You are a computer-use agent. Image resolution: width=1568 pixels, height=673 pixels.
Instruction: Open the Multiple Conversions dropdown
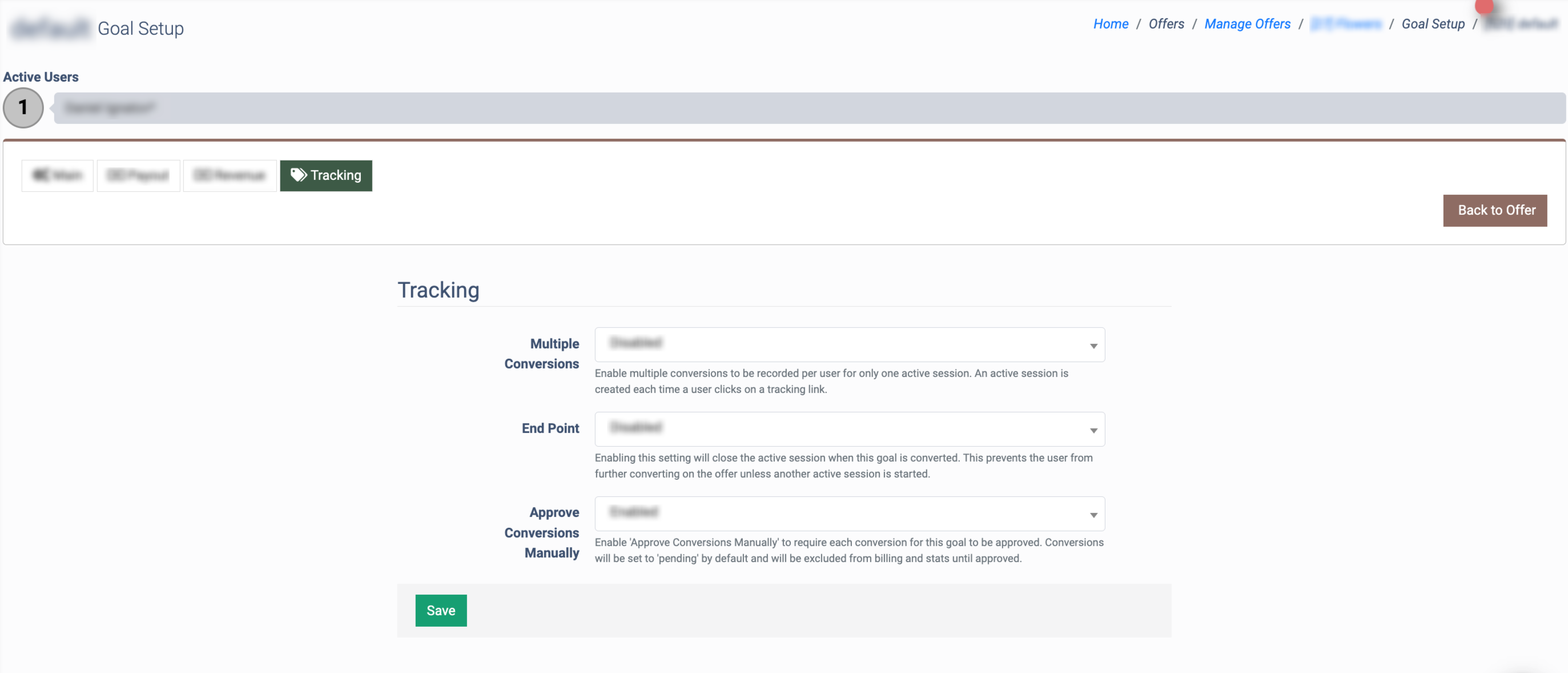pyautogui.click(x=849, y=344)
